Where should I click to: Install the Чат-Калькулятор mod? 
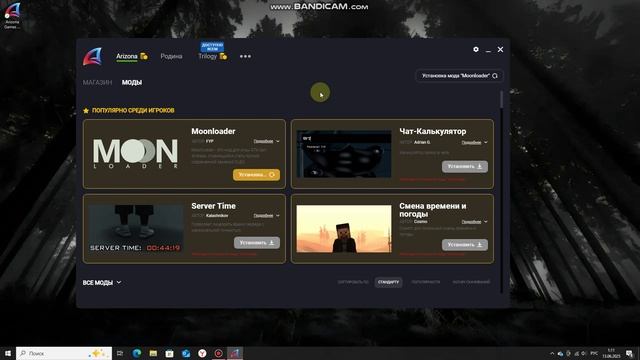464,167
